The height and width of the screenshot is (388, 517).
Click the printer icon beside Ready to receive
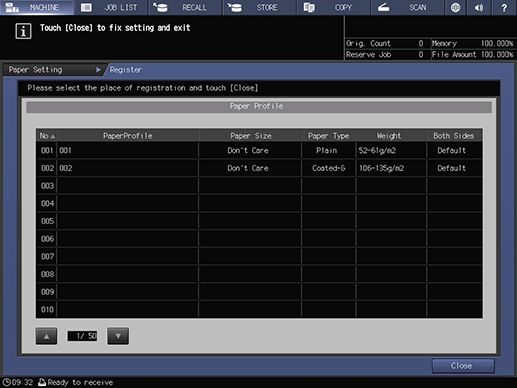point(42,382)
